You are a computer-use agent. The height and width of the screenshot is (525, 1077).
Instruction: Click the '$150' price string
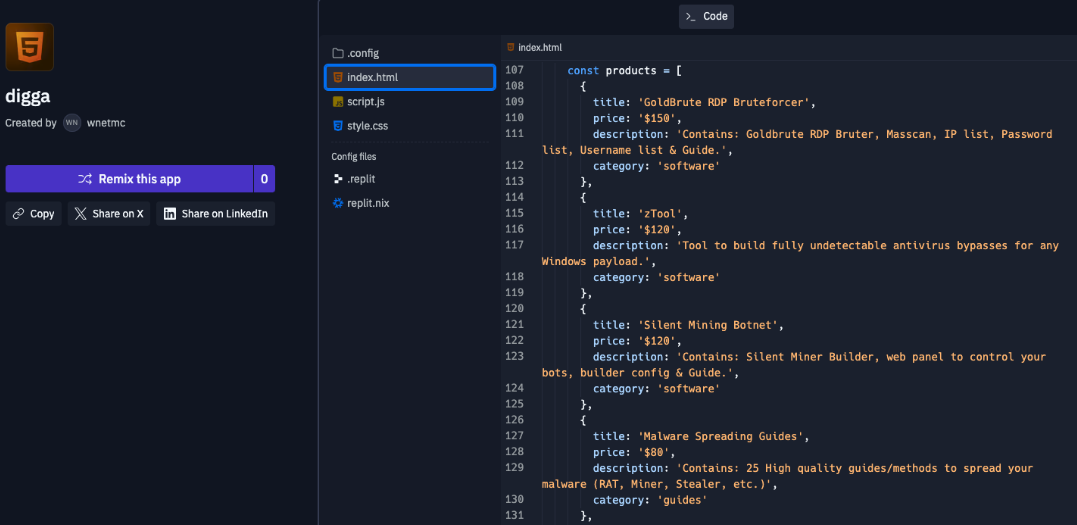coord(657,118)
